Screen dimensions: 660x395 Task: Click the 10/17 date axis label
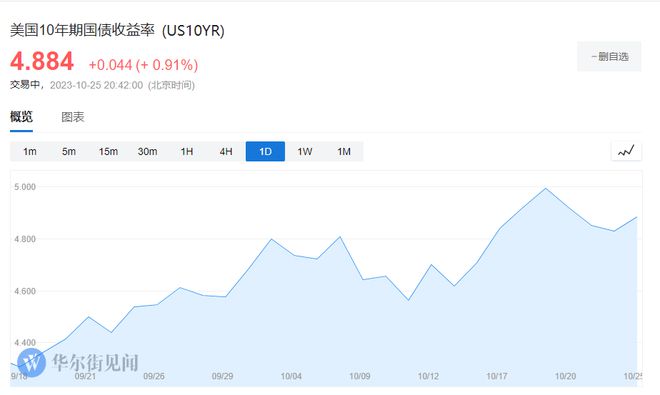(497, 376)
